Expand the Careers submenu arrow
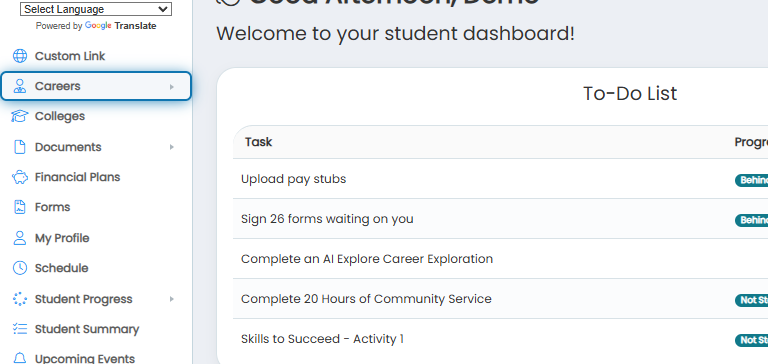 pyautogui.click(x=171, y=87)
